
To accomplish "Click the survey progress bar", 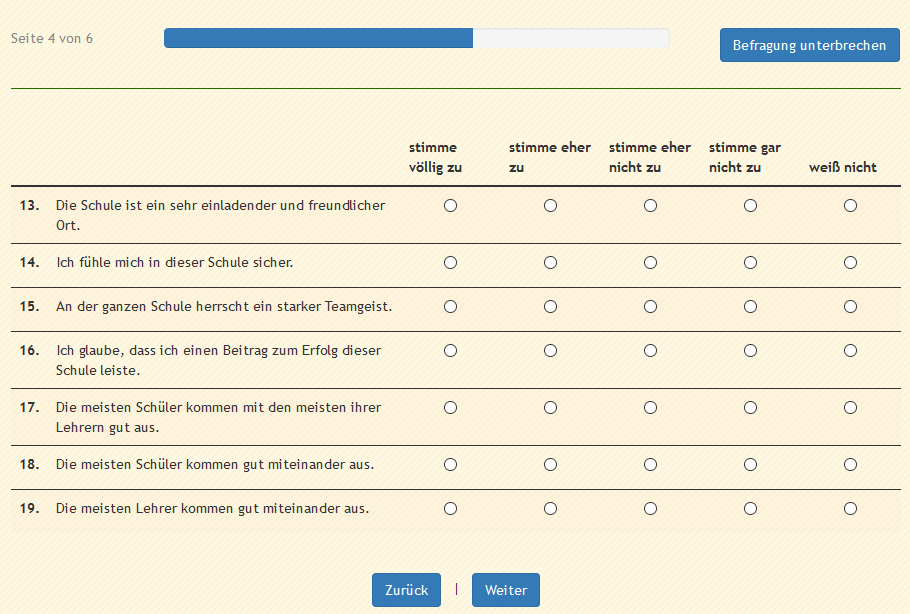I will pos(417,38).
